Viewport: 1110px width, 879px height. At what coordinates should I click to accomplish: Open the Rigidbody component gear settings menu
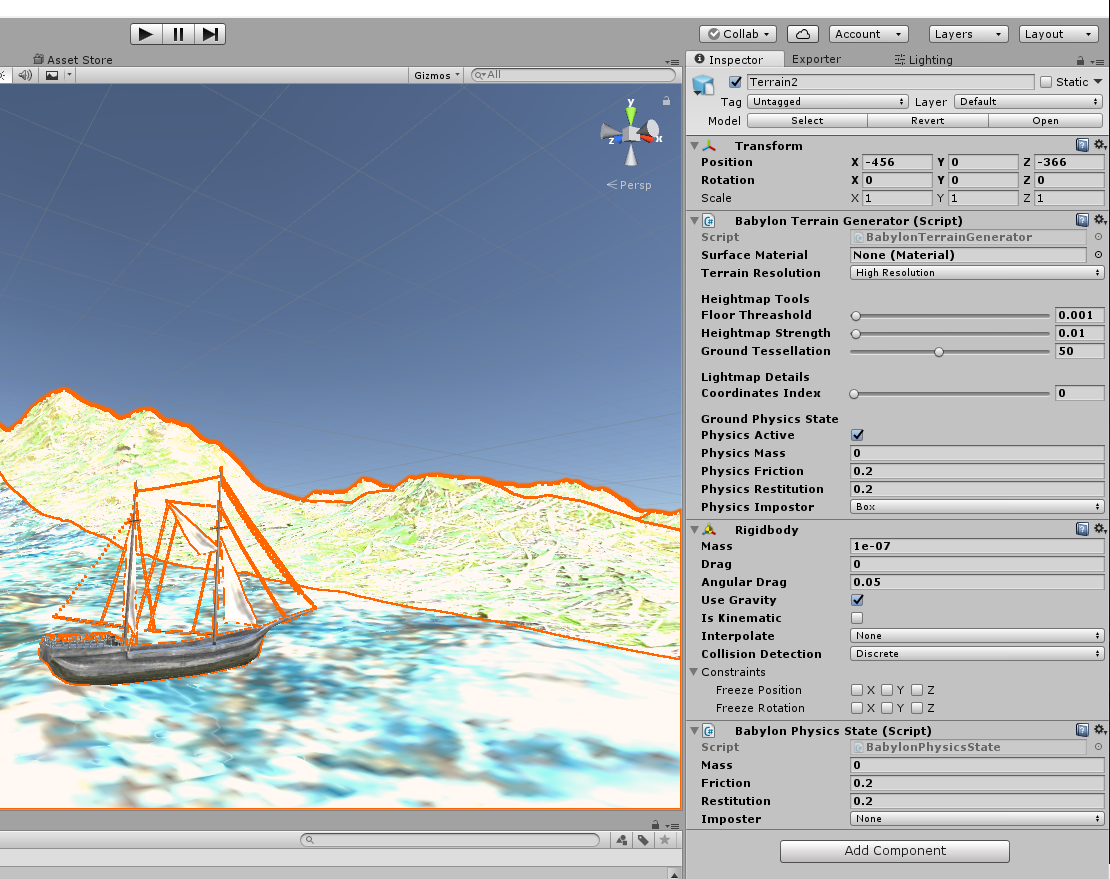(x=1099, y=529)
